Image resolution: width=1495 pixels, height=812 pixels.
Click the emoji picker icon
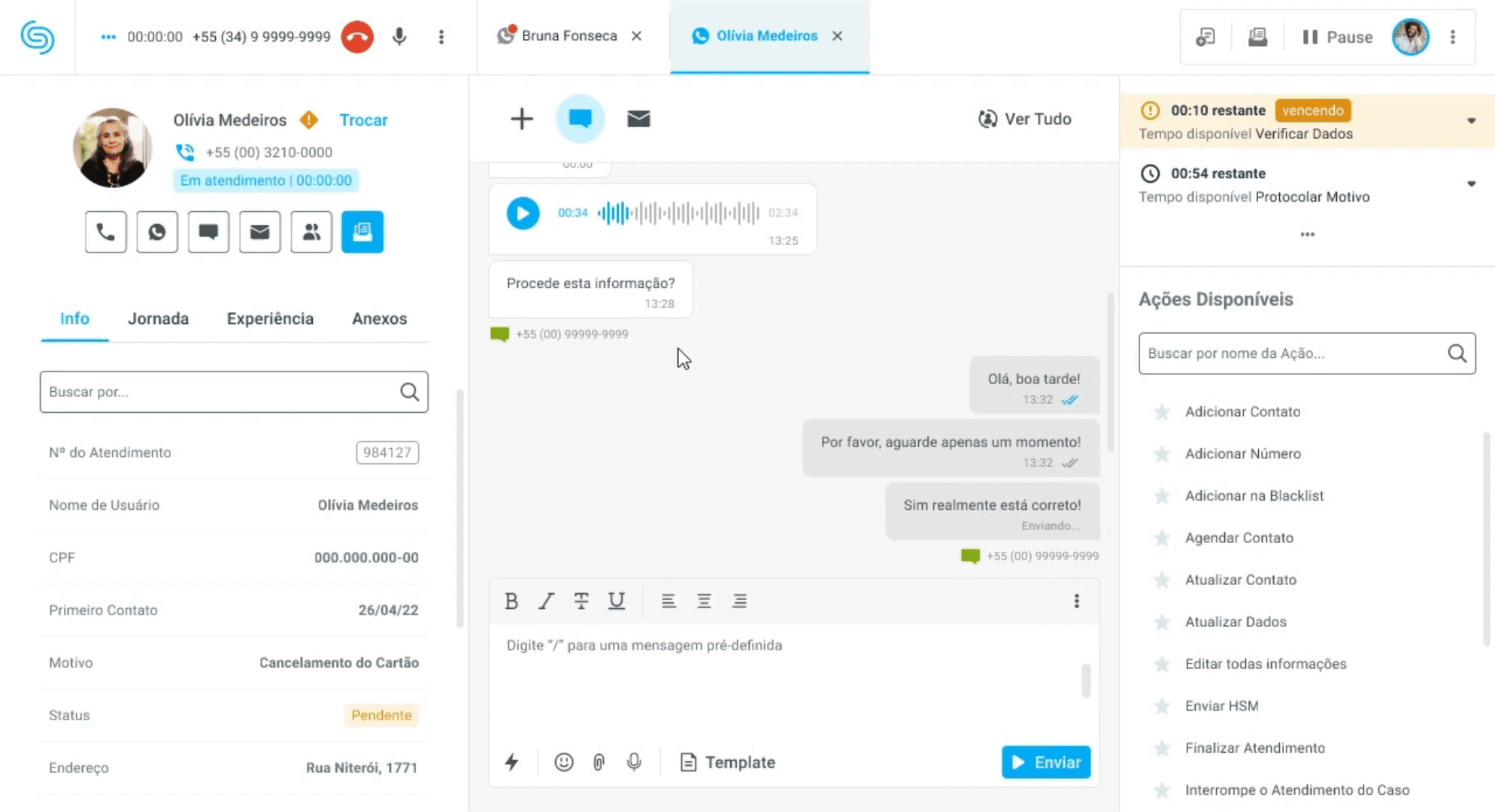click(x=563, y=762)
